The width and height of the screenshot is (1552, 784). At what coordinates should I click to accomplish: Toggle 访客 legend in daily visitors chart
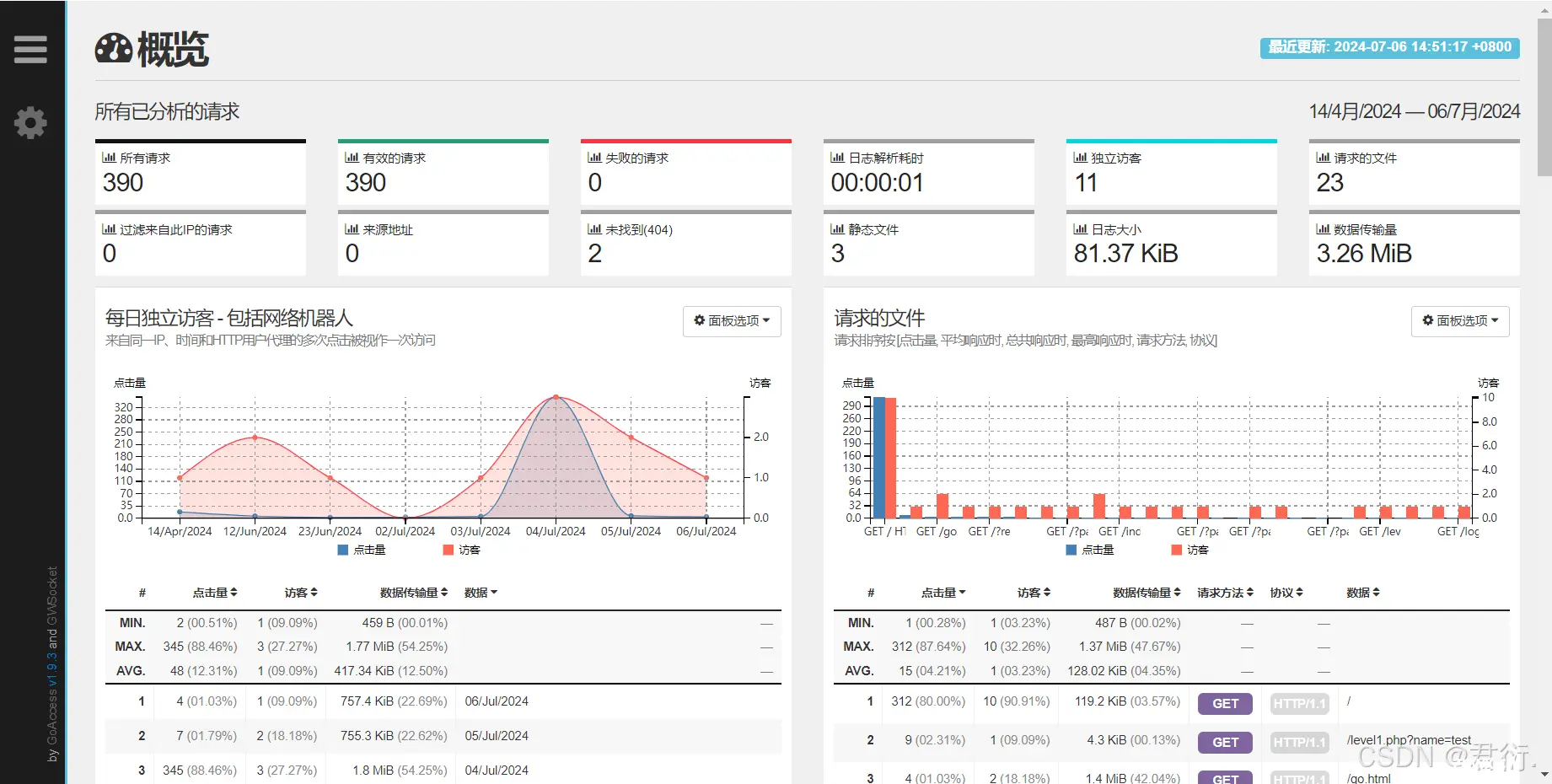coord(461,550)
